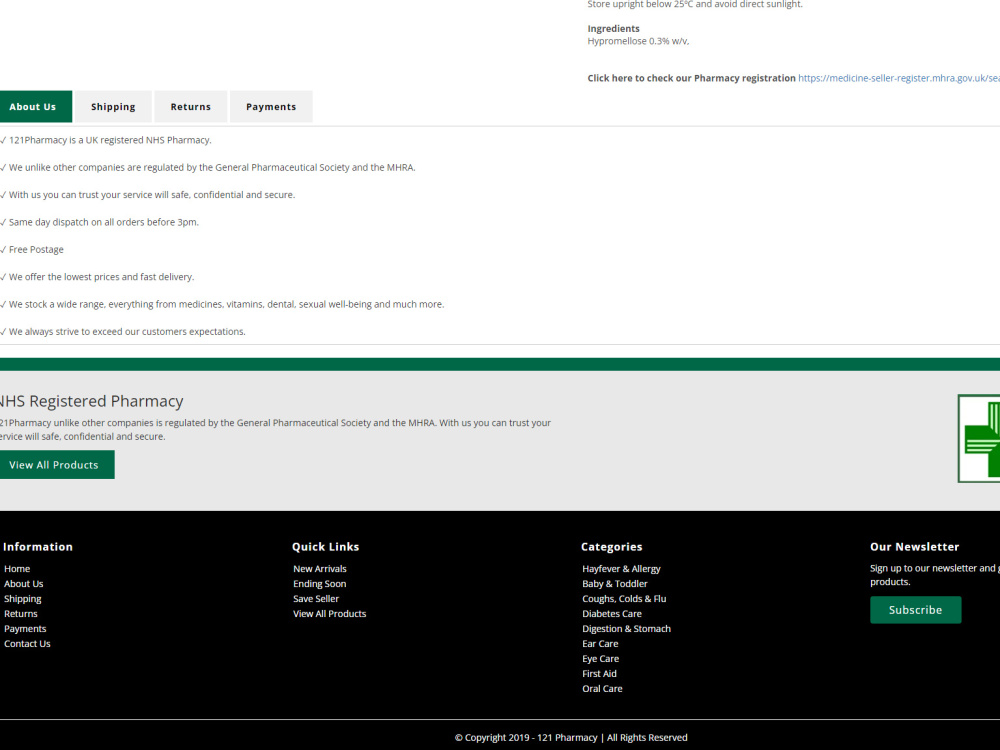Screen dimensions: 1000x750
Task: Open View All Products quick link
Action: (x=330, y=614)
